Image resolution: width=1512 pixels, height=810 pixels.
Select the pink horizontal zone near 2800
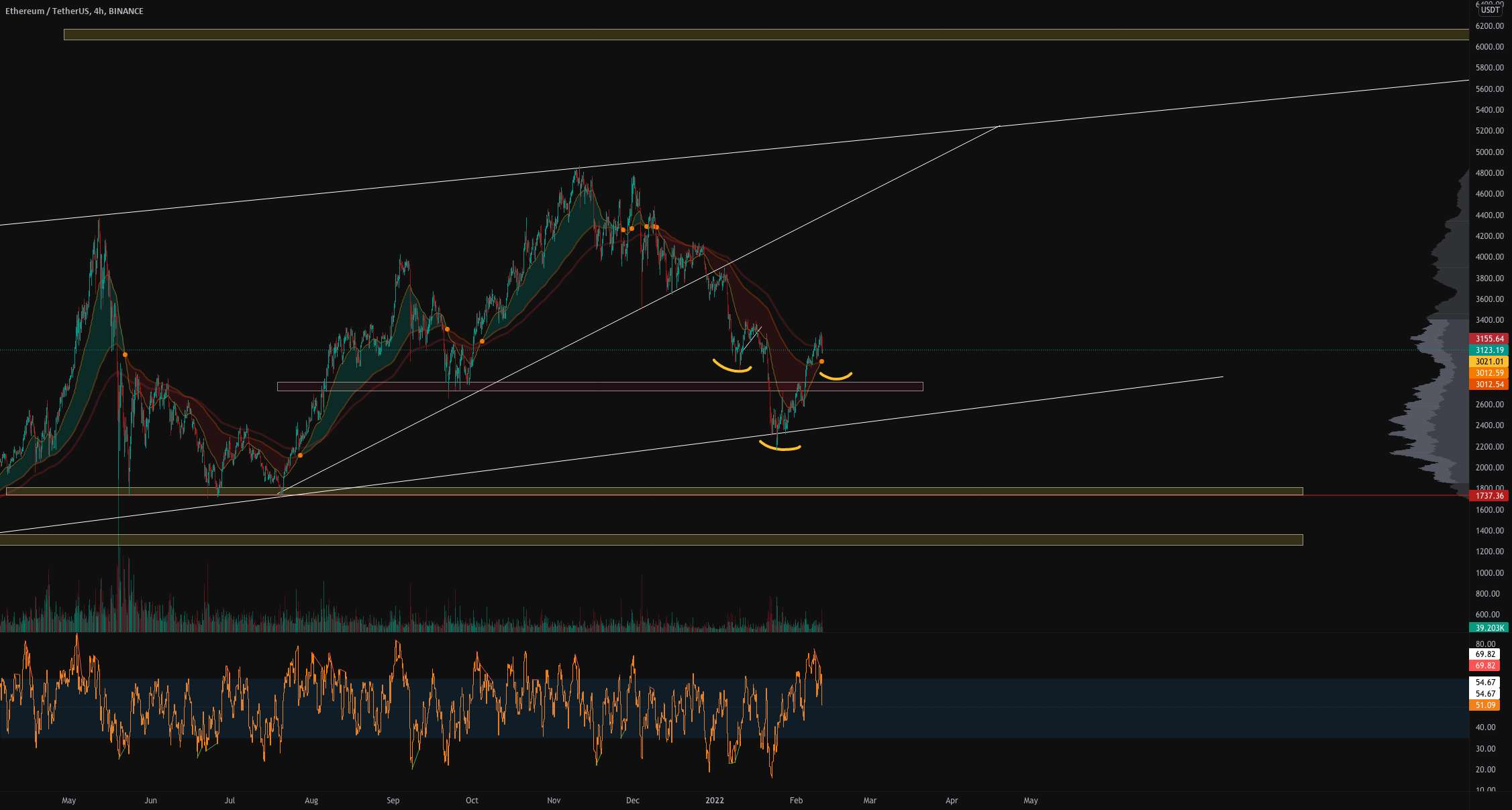(600, 387)
